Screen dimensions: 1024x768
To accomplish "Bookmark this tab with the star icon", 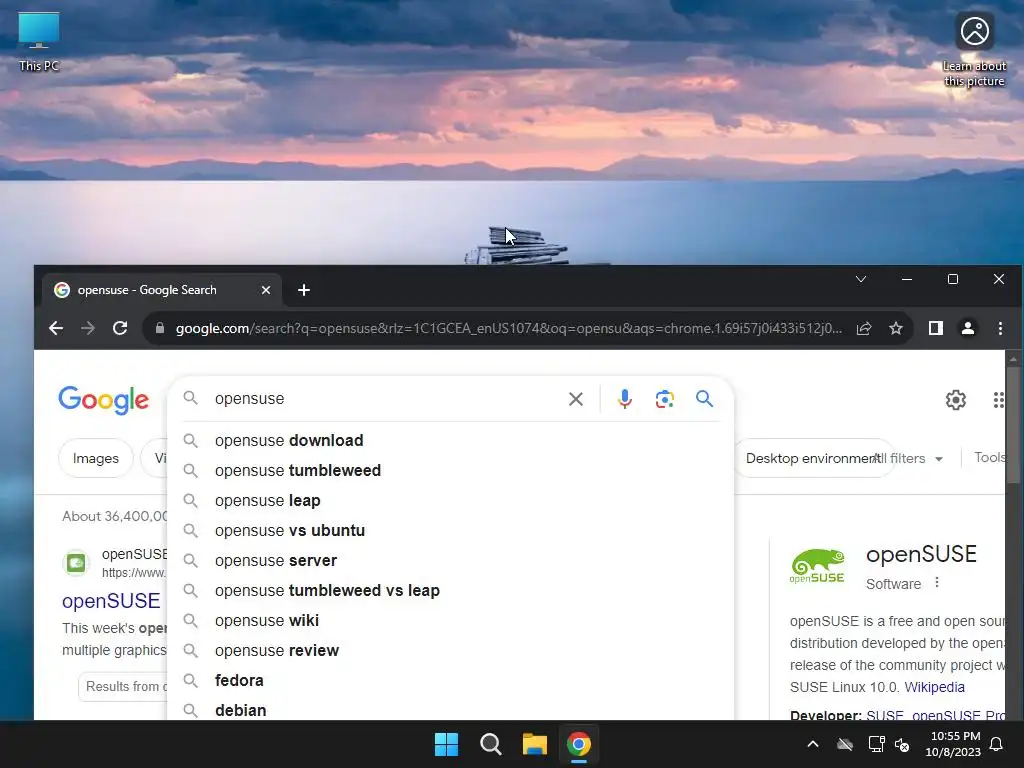I will click(896, 328).
